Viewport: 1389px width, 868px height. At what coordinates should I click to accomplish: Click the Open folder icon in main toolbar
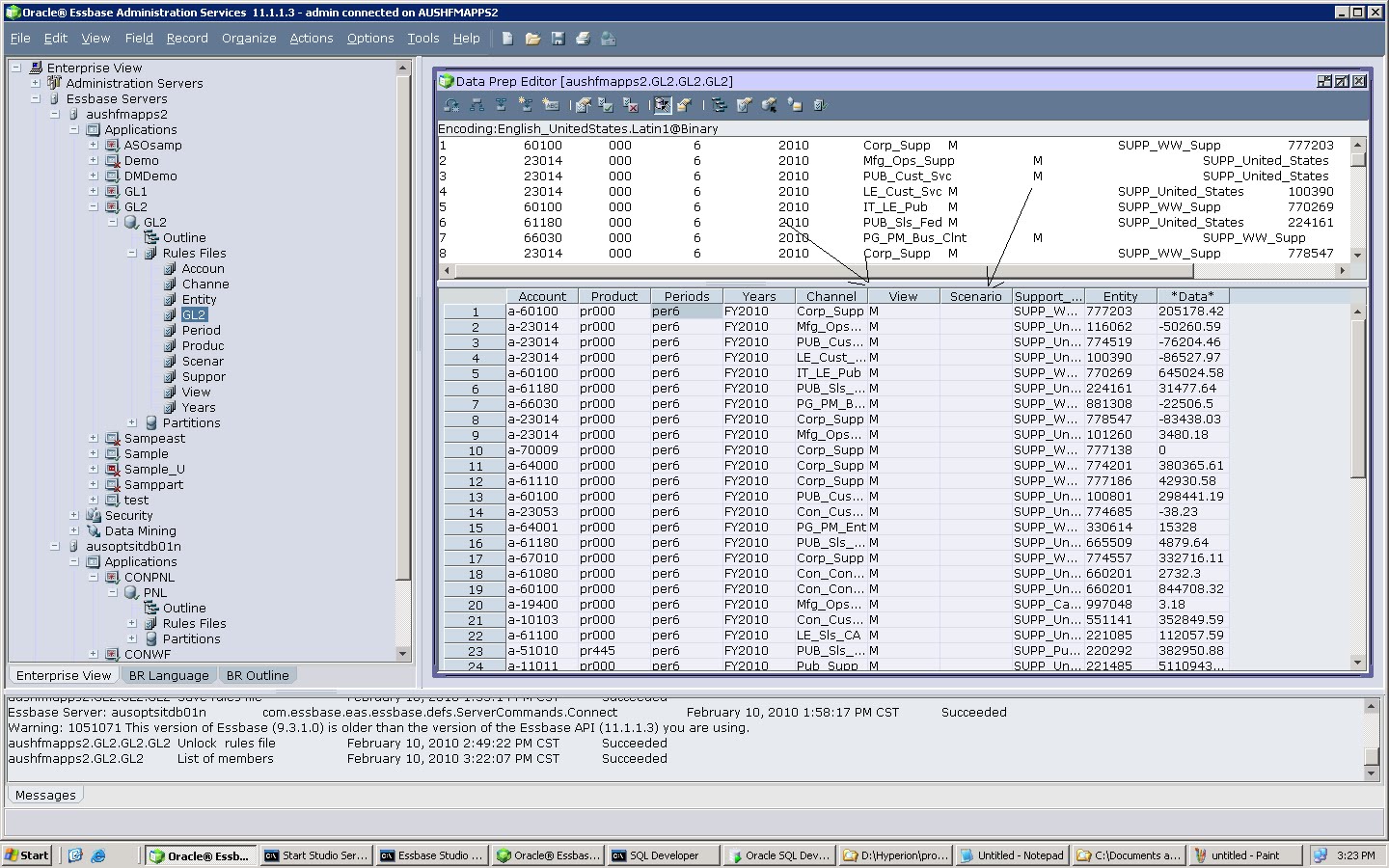tap(532, 39)
